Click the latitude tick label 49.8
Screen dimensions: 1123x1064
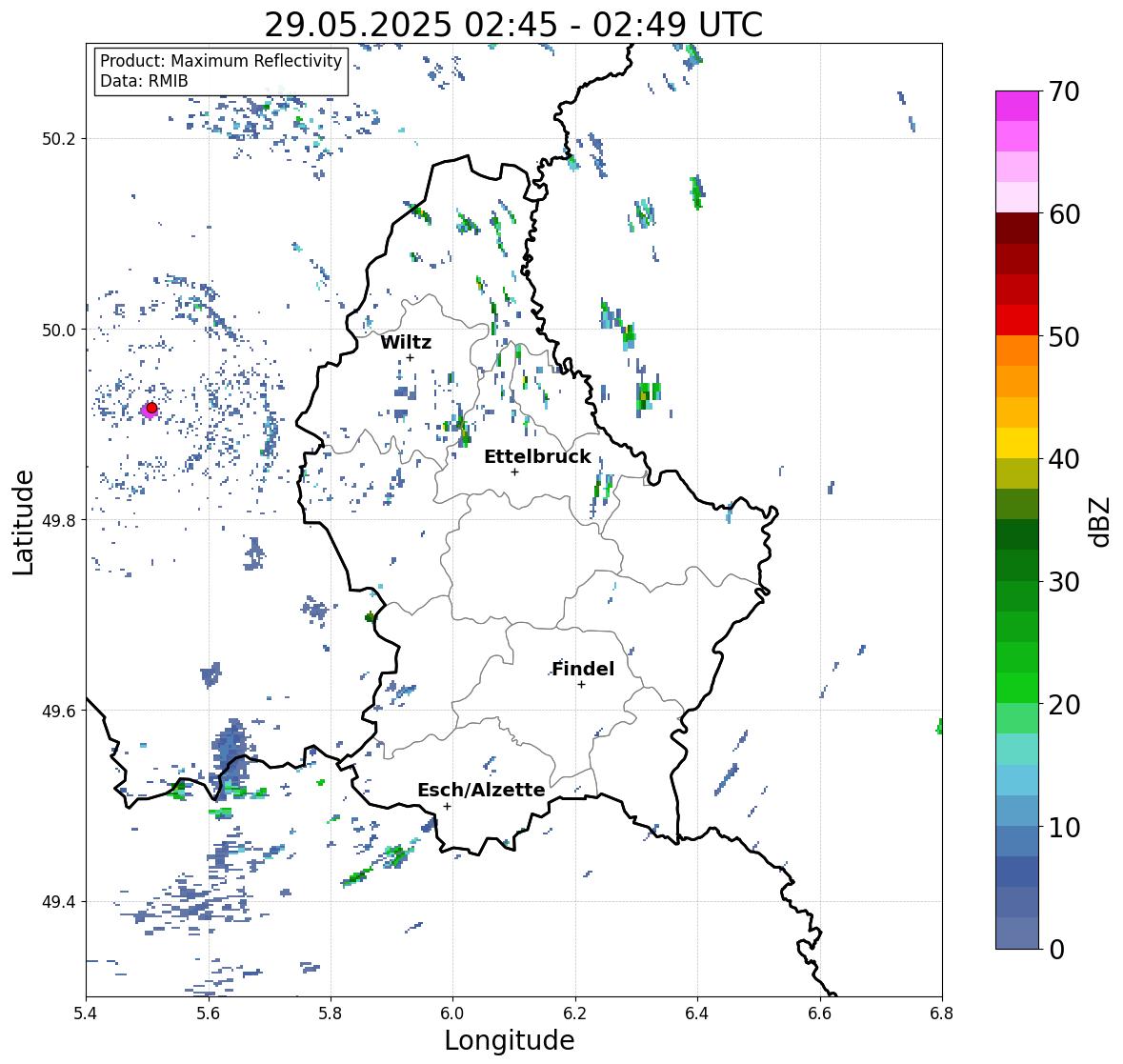pyautogui.click(x=59, y=520)
